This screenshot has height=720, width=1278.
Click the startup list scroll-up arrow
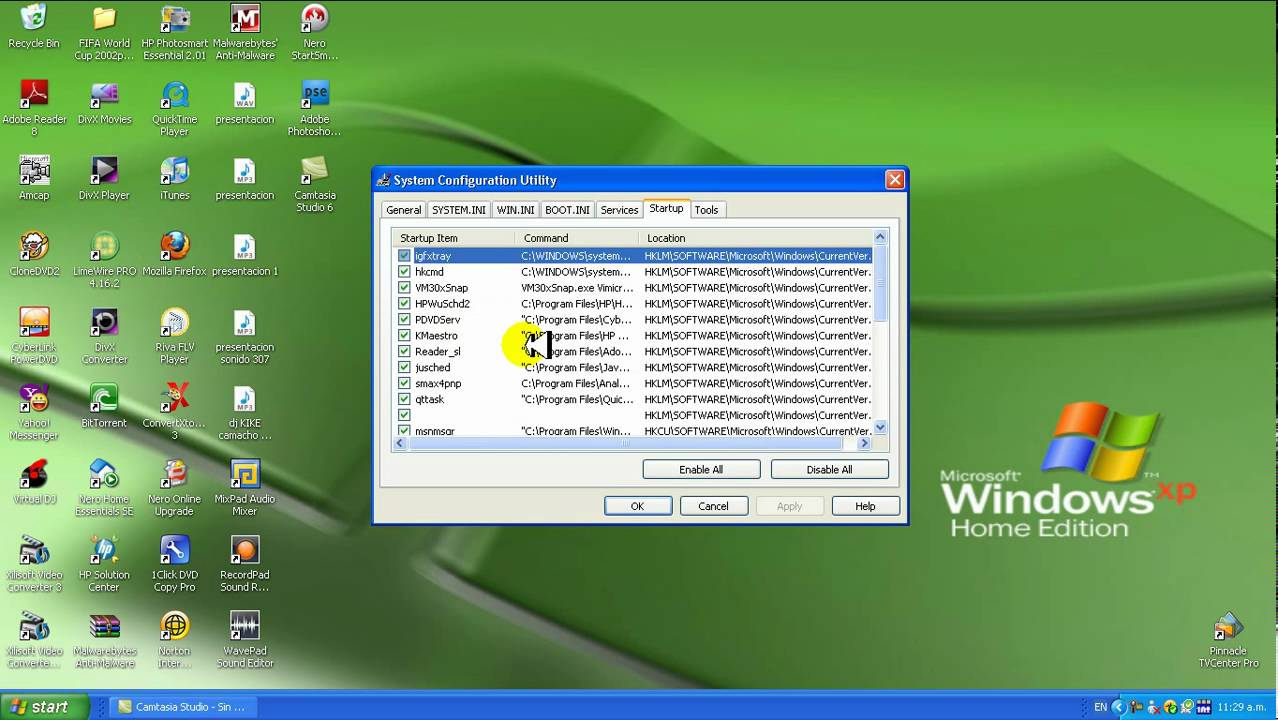pyautogui.click(x=880, y=237)
